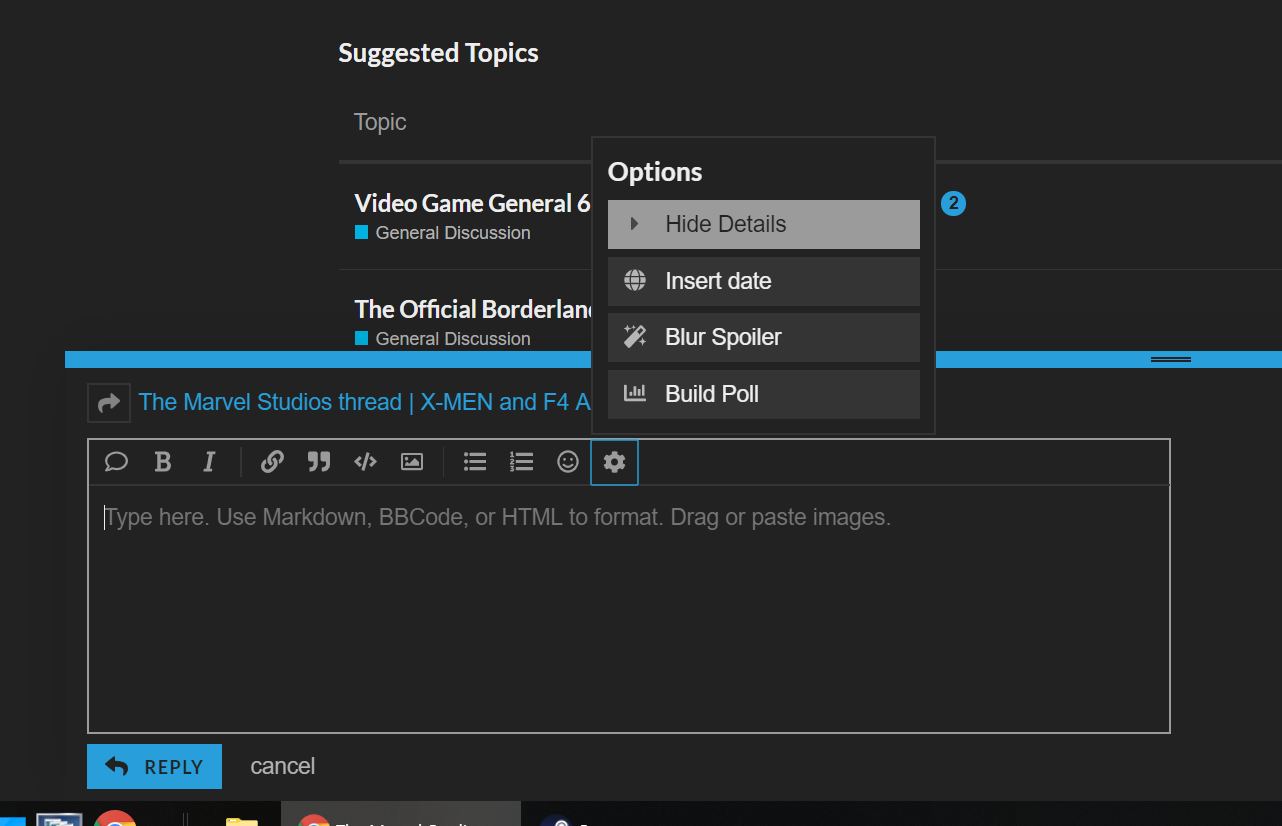Grab the composer resize grippie handle
Image resolution: width=1282 pixels, height=826 pixels.
1171,359
